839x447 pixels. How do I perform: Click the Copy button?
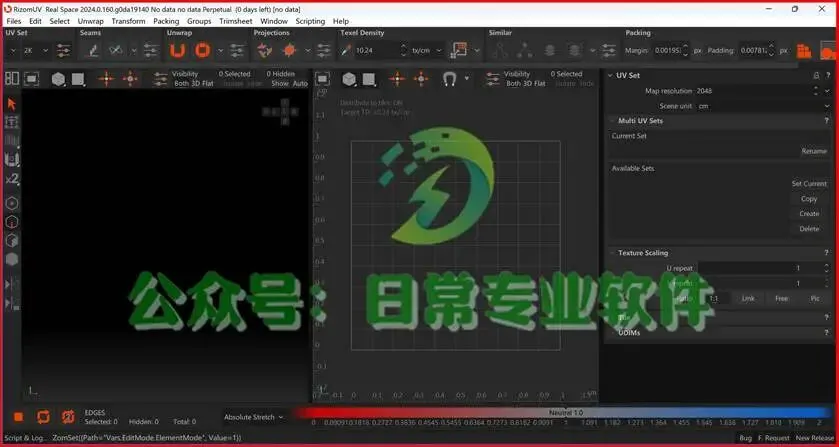[x=809, y=199]
